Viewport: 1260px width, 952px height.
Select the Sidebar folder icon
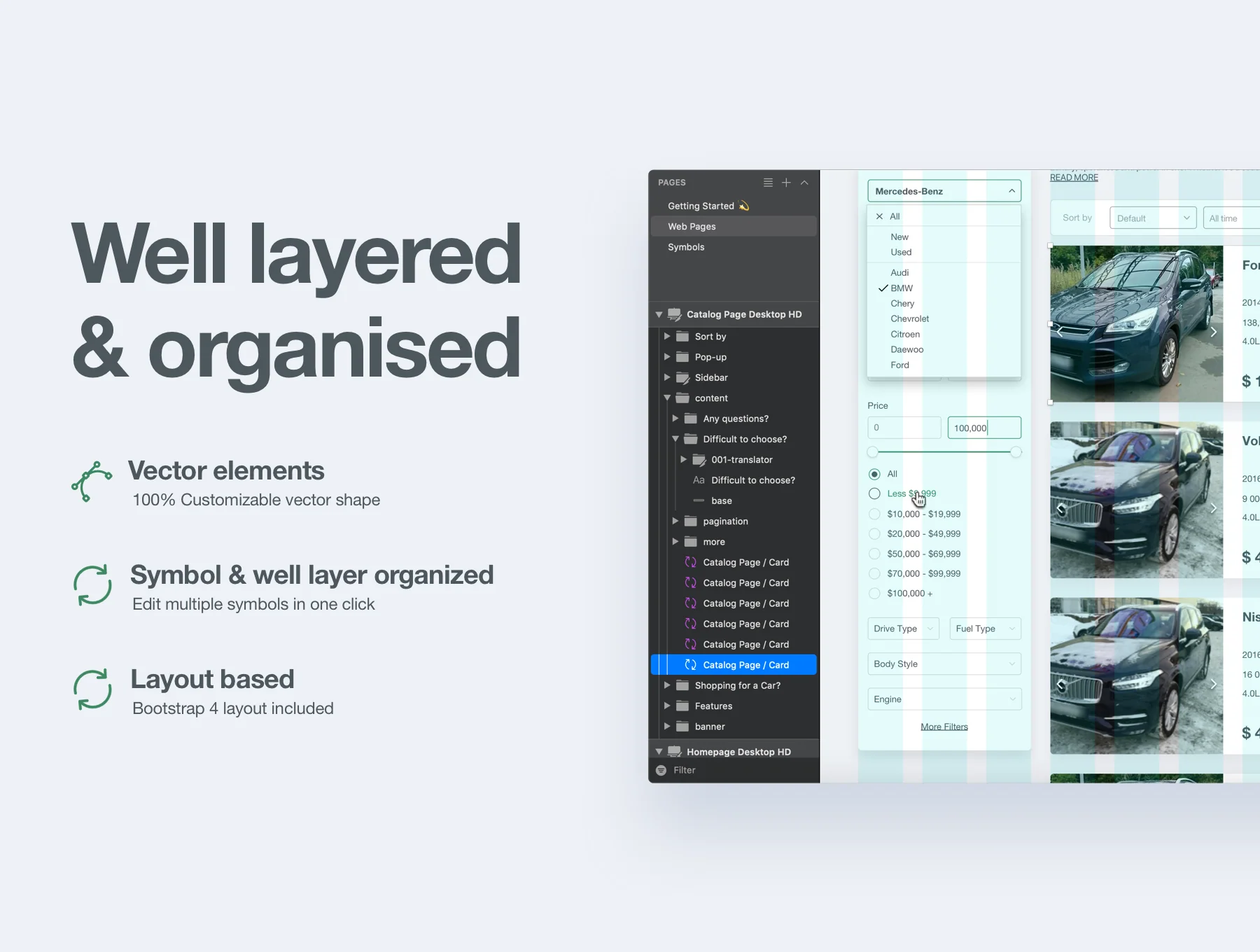click(x=682, y=377)
